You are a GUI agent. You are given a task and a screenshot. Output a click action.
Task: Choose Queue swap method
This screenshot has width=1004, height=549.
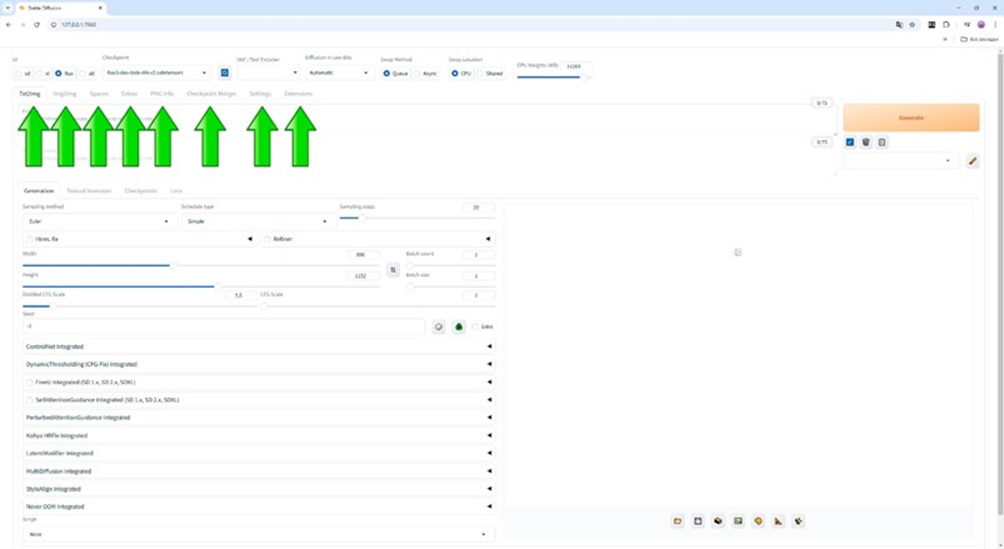pos(386,74)
